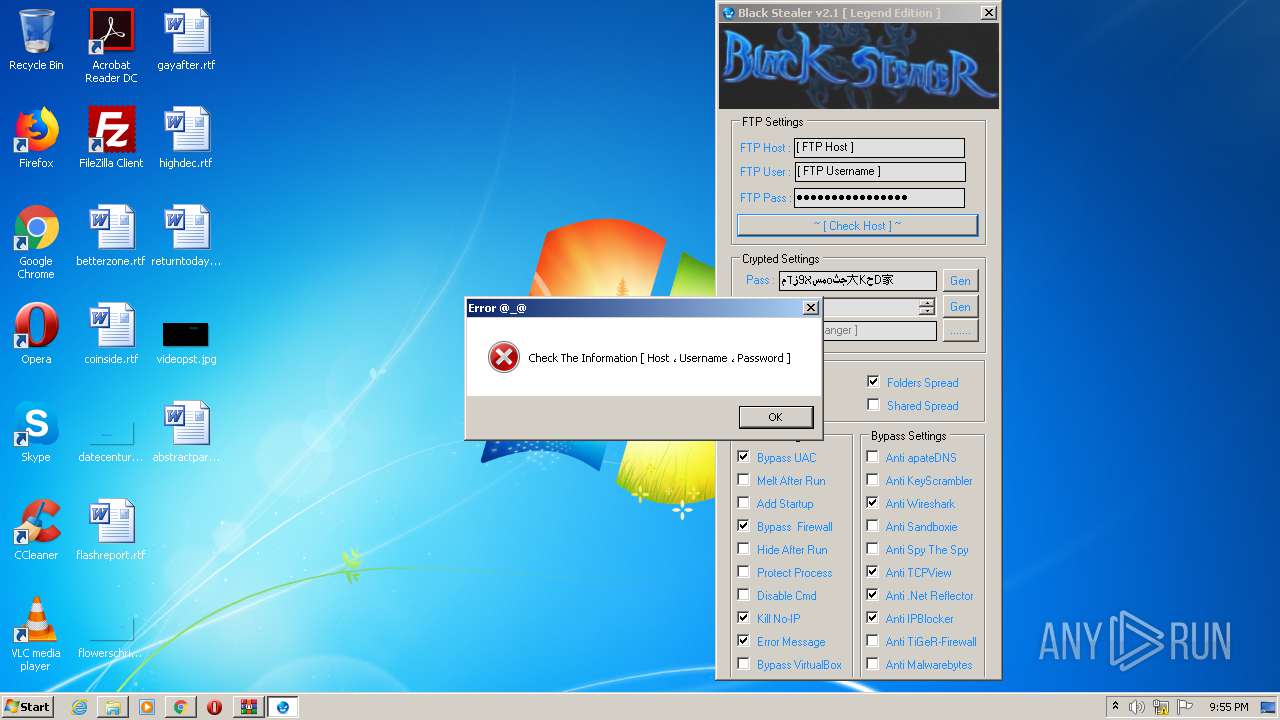Focus the Crypted Settings Pass field
Viewport: 1280px width, 720px height.
tap(858, 281)
